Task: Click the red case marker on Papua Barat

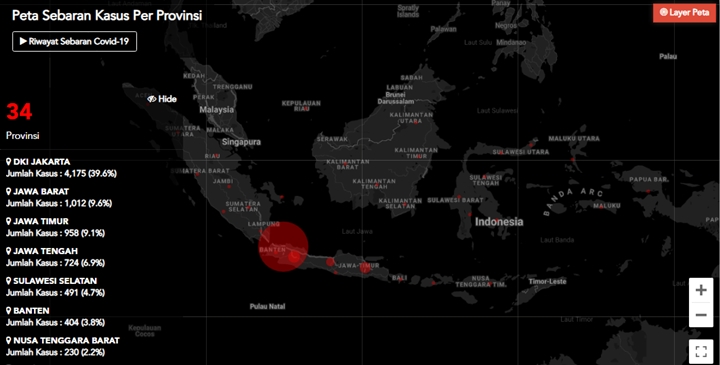Action: (x=648, y=191)
